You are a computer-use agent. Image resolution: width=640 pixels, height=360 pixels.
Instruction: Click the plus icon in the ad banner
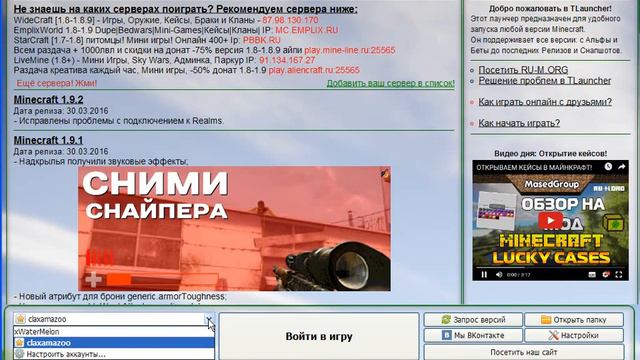tap(93, 279)
